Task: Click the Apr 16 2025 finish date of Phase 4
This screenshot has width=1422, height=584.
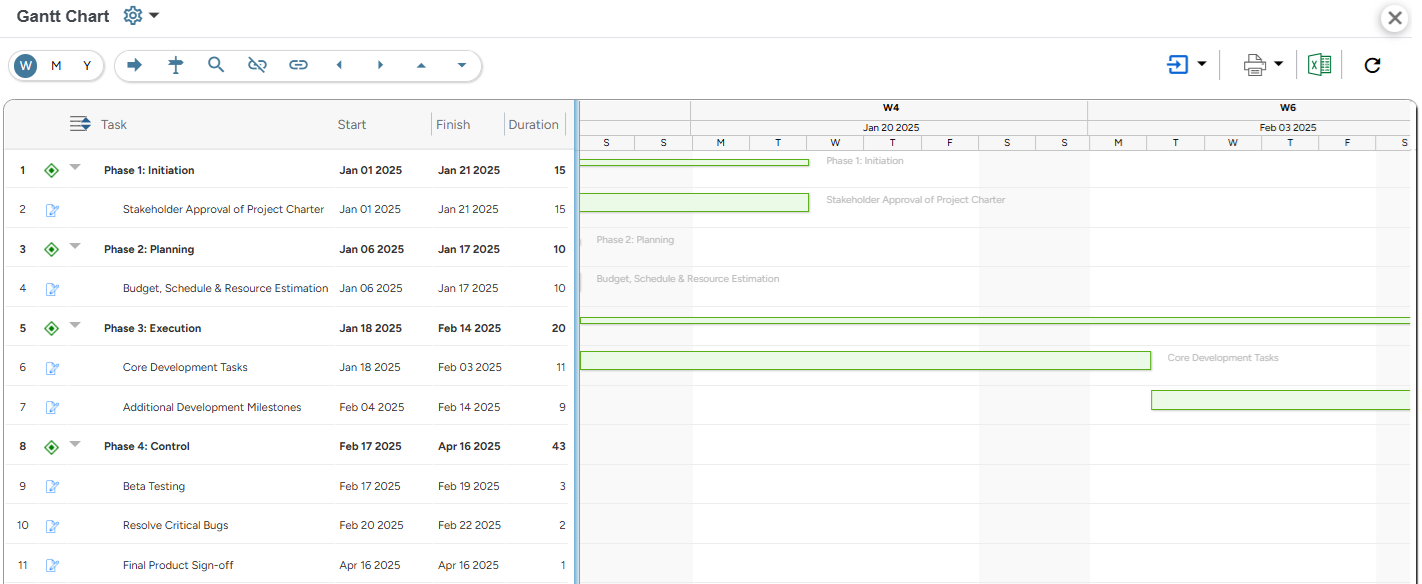Action: [x=469, y=446]
